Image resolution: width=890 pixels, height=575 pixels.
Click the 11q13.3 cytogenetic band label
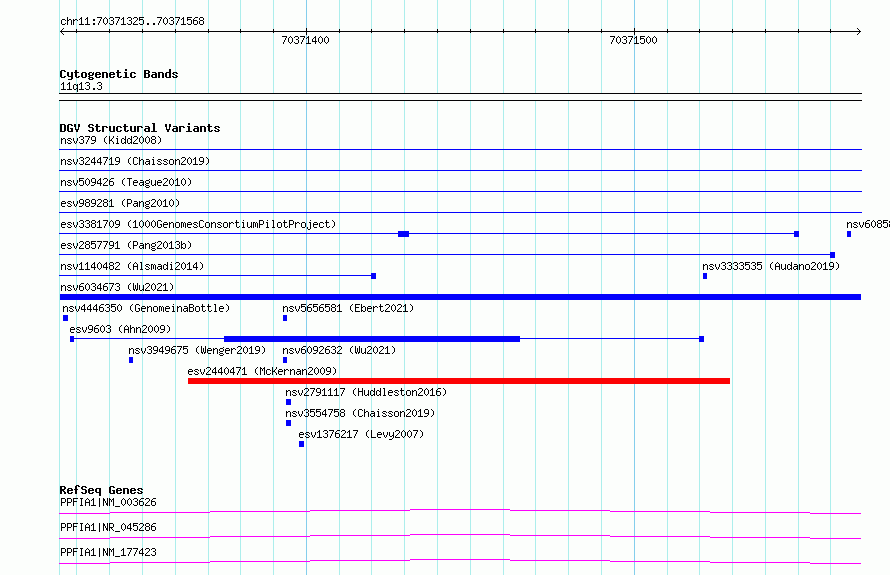81,86
